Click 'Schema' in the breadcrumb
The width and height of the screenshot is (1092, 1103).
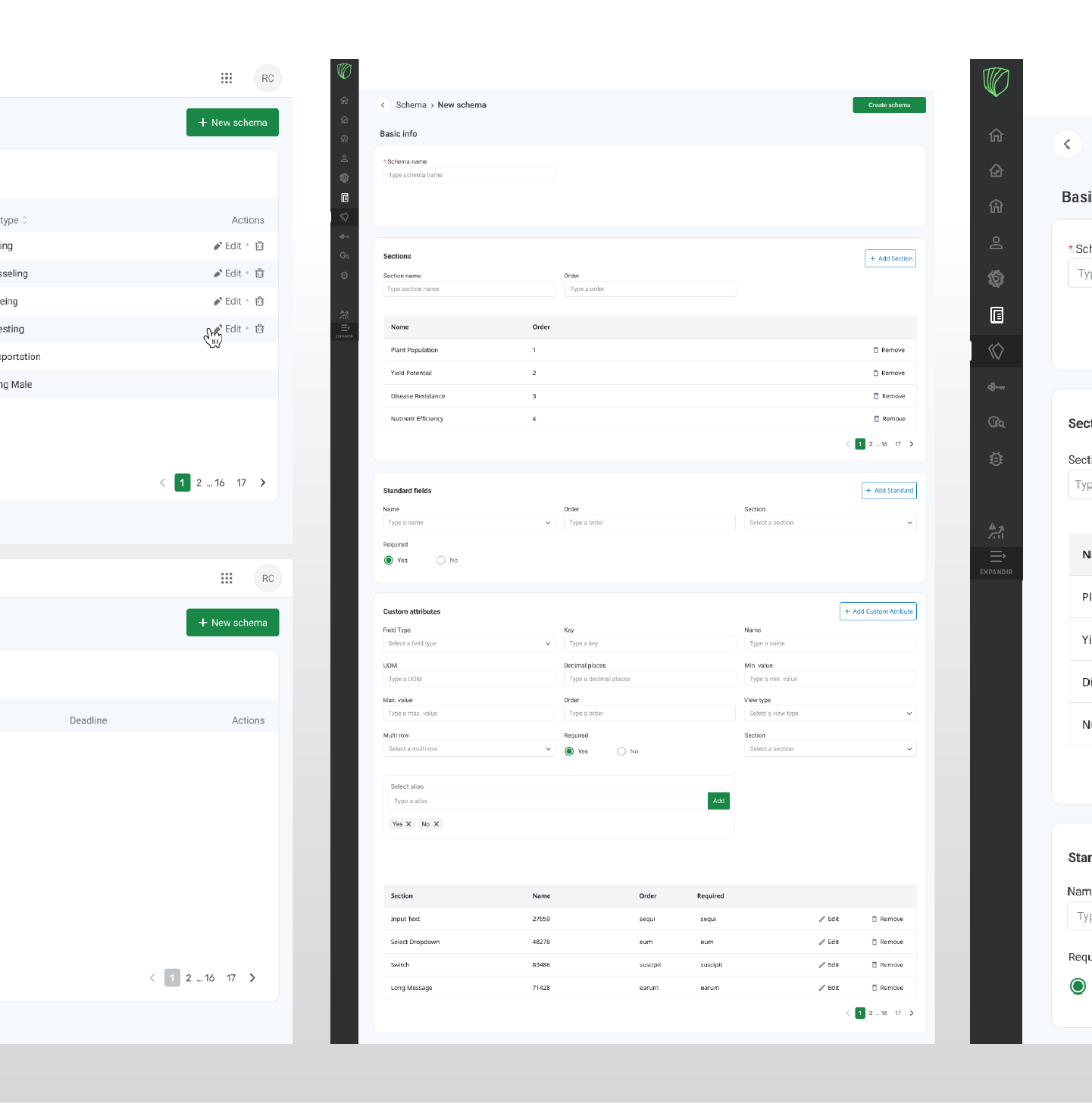point(411,105)
